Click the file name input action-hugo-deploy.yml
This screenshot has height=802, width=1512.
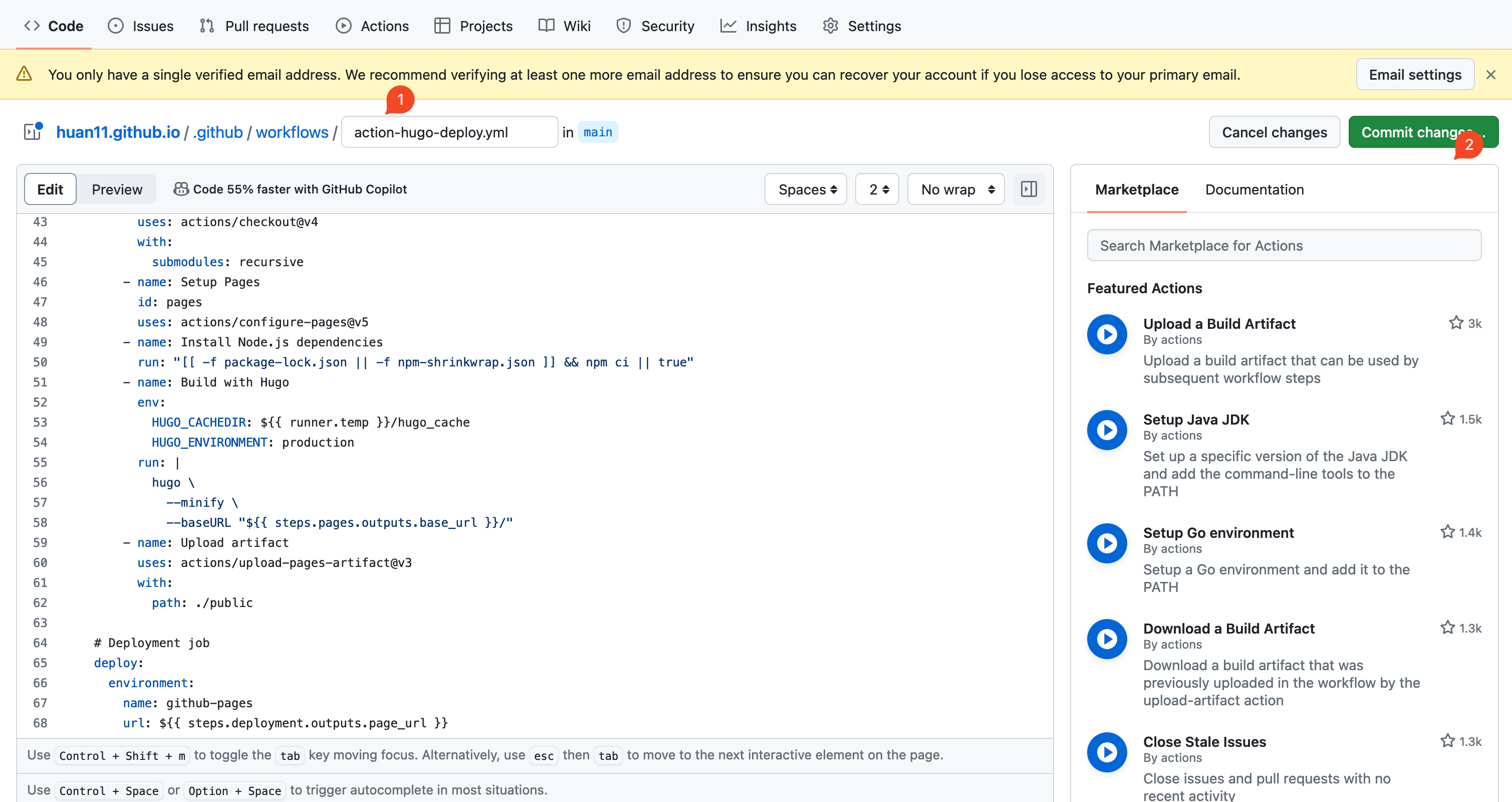[x=449, y=132]
